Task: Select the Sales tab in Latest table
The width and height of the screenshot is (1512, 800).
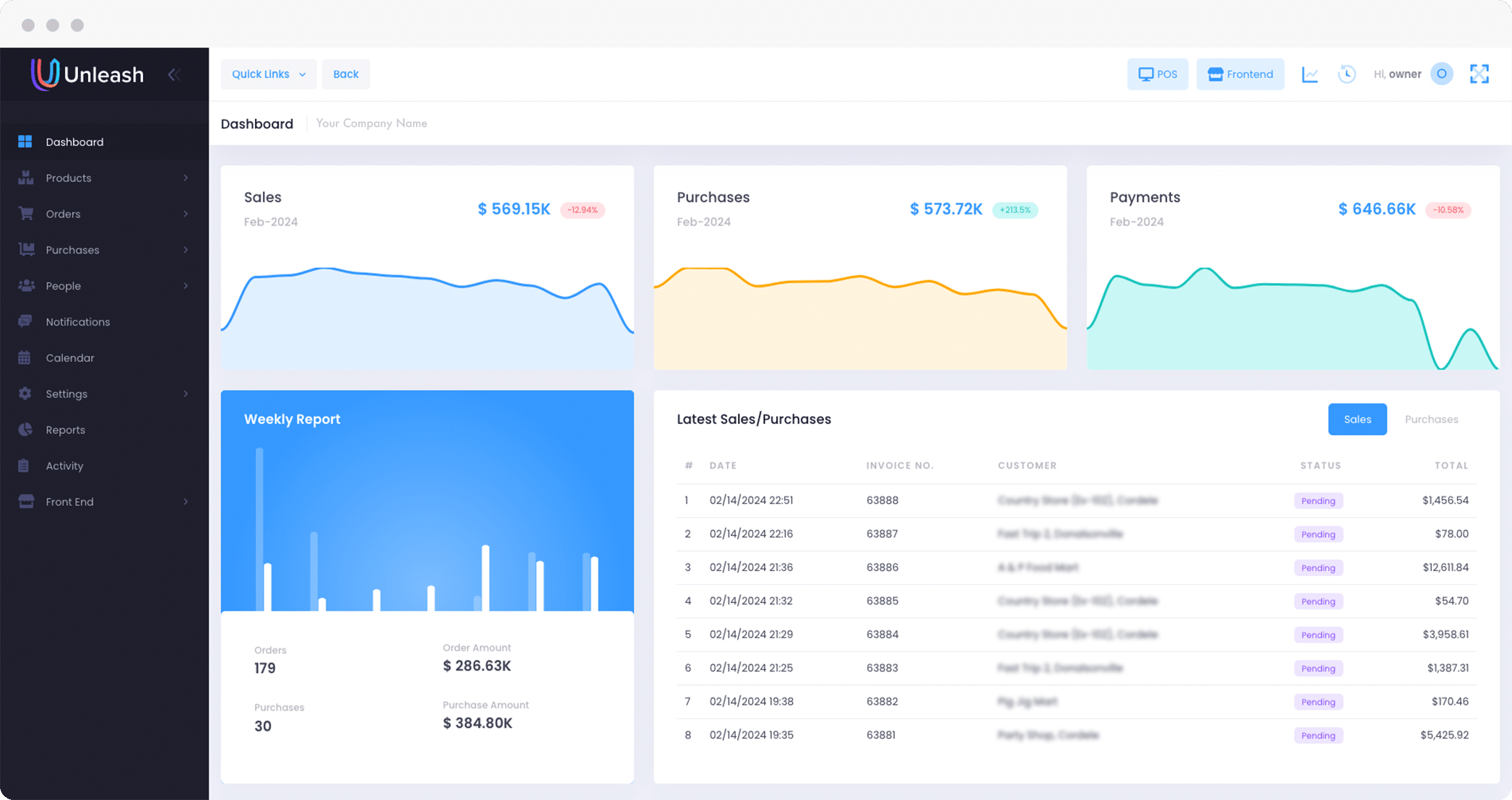Action: click(1357, 419)
